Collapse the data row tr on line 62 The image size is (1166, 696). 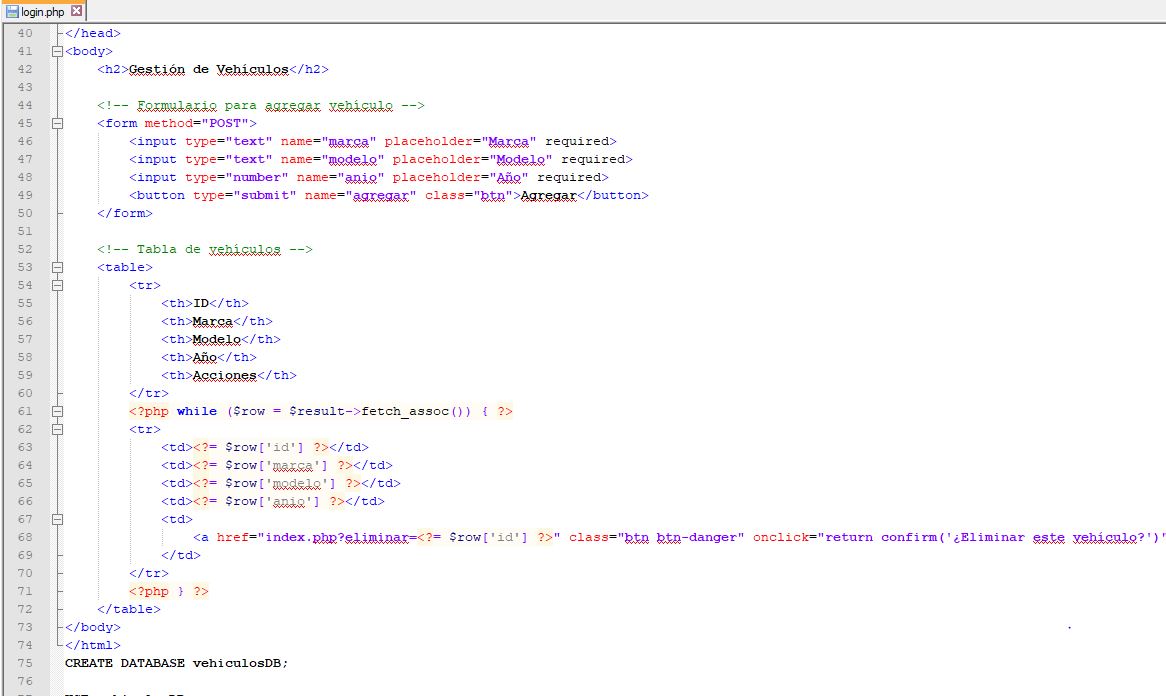(57, 429)
